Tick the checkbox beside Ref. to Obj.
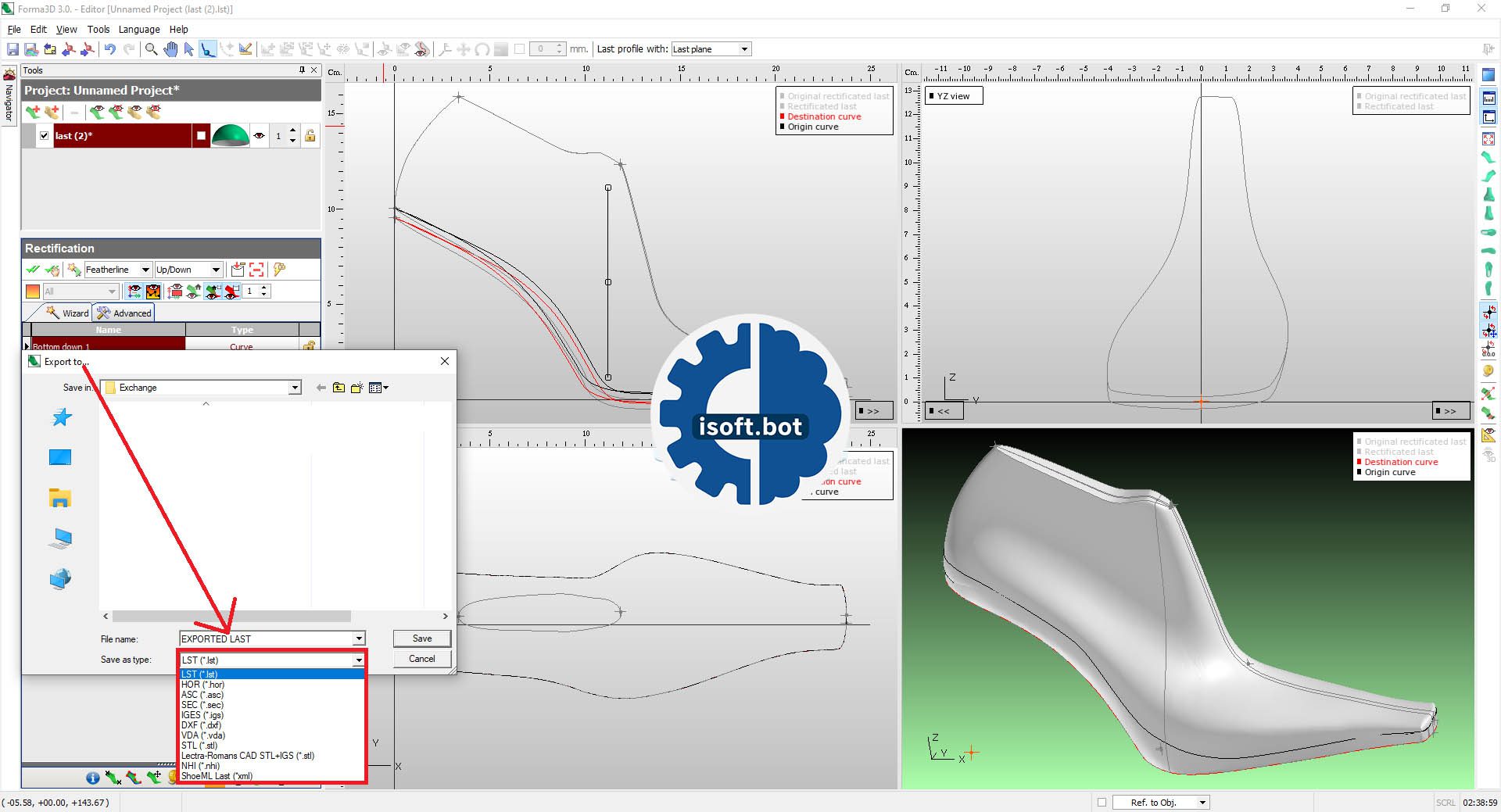This screenshot has height=812, width=1501. click(x=1102, y=803)
